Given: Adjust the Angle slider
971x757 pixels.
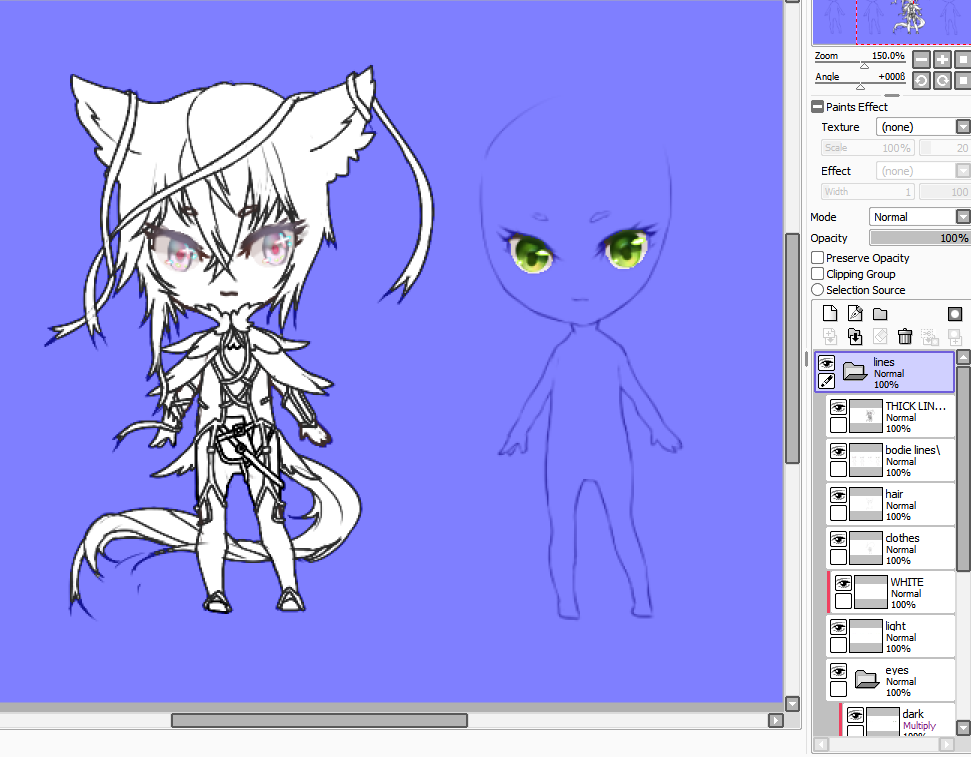Looking at the screenshot, I should pyautogui.click(x=860, y=86).
